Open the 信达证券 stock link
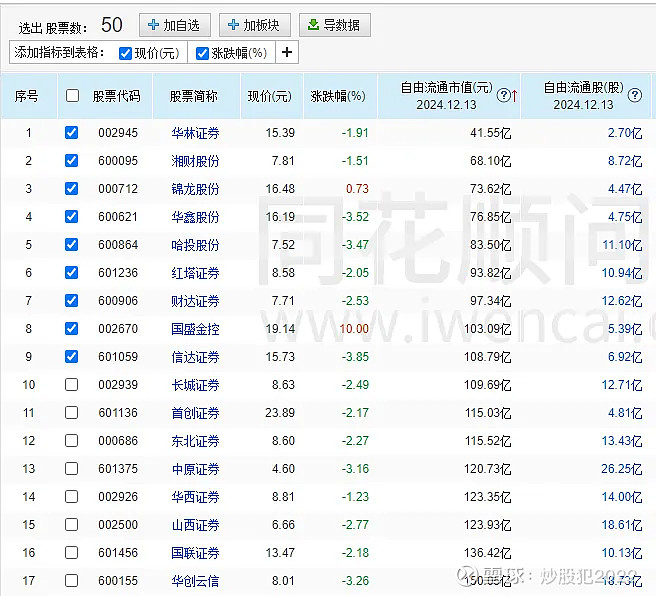 click(195, 357)
